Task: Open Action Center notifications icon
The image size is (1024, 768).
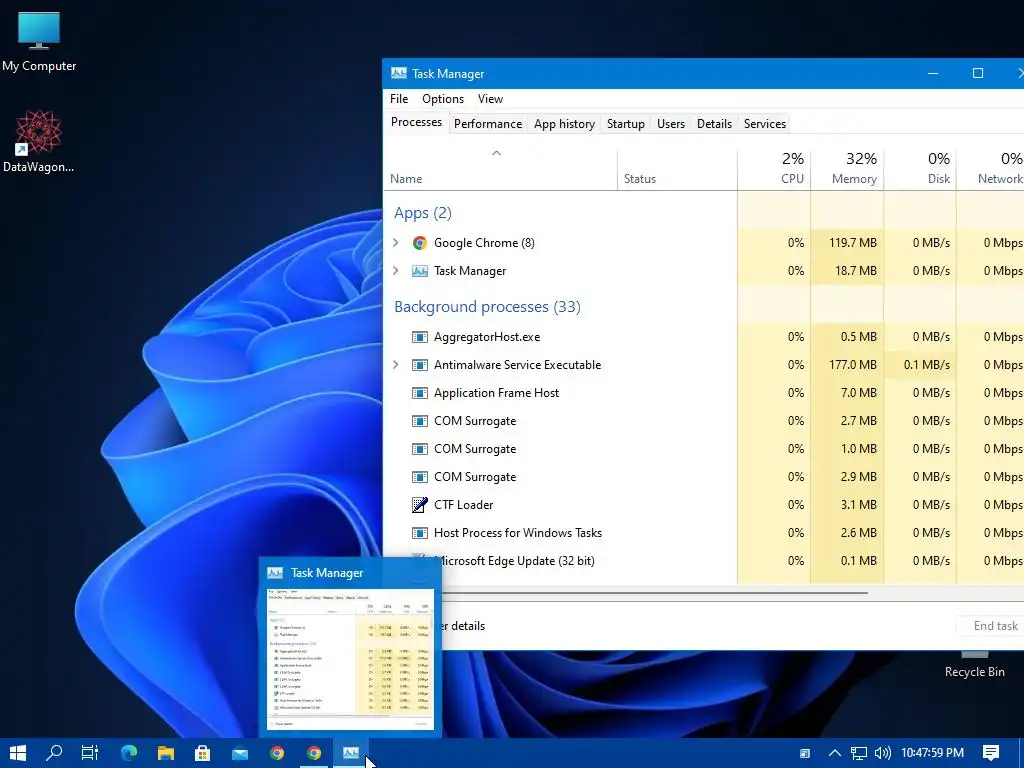Action: pos(991,753)
